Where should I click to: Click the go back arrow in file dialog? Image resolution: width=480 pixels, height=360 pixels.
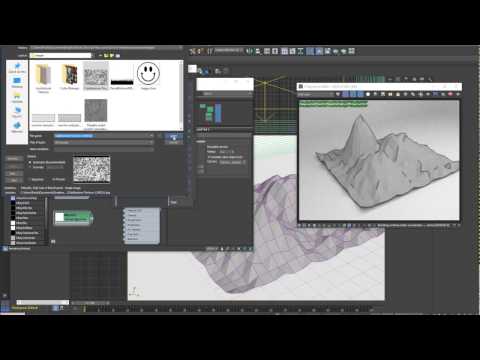pyautogui.click(x=100, y=55)
